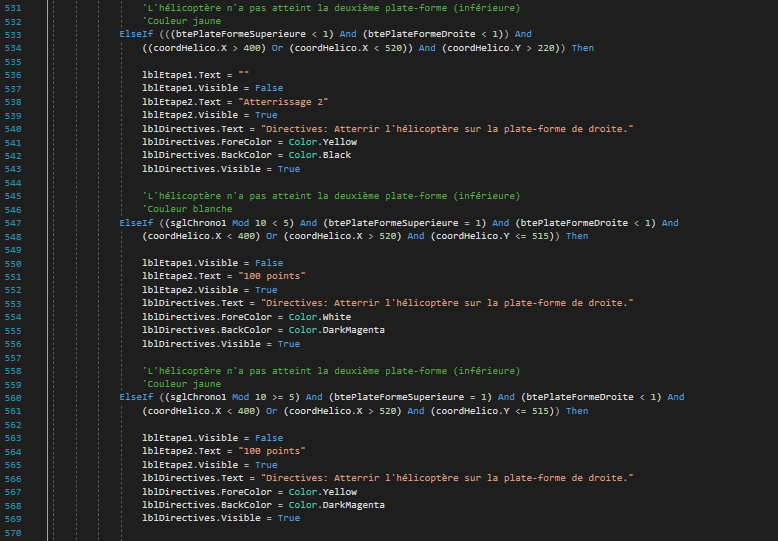Click Color.Yellow on line 541

coord(323,142)
